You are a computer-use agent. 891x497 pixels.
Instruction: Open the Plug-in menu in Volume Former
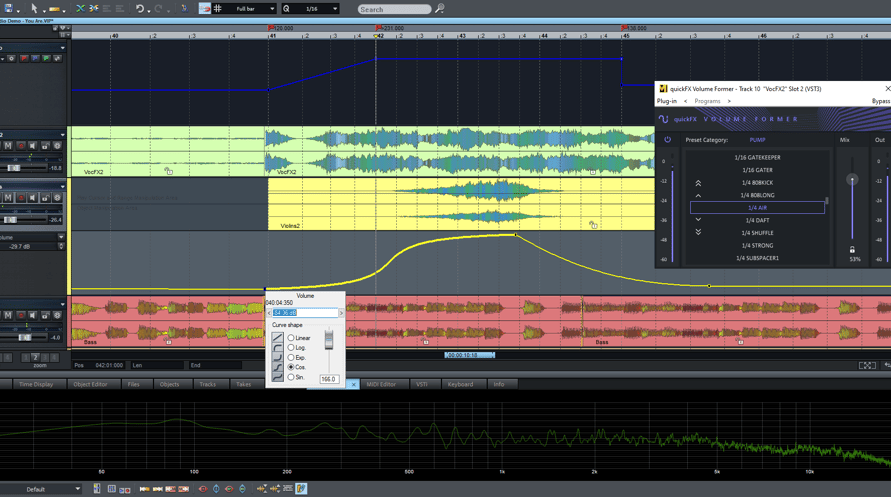tap(667, 101)
